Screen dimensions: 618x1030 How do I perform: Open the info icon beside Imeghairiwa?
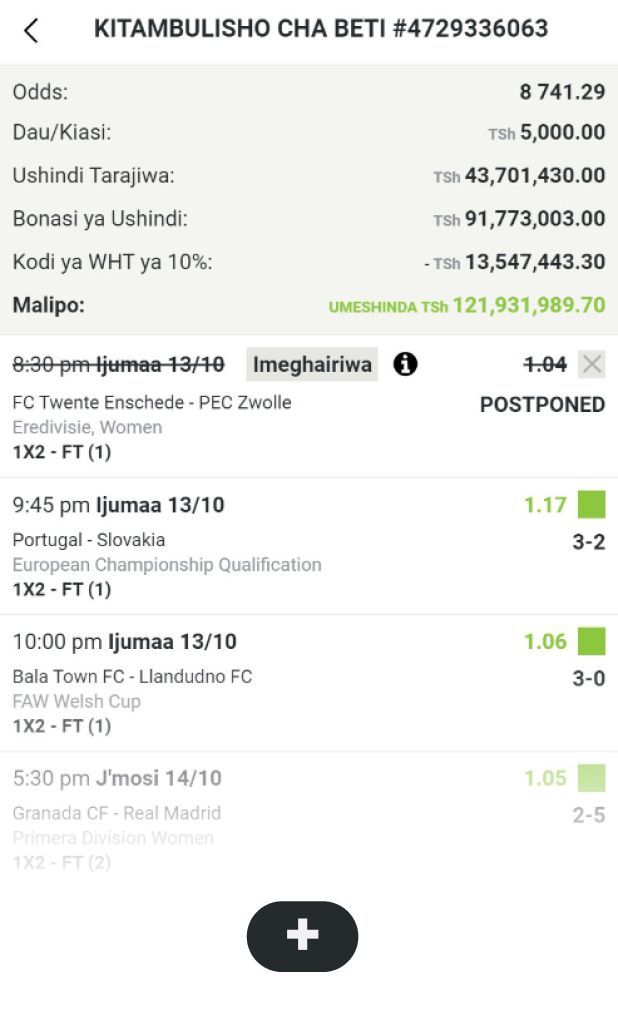pyautogui.click(x=405, y=365)
